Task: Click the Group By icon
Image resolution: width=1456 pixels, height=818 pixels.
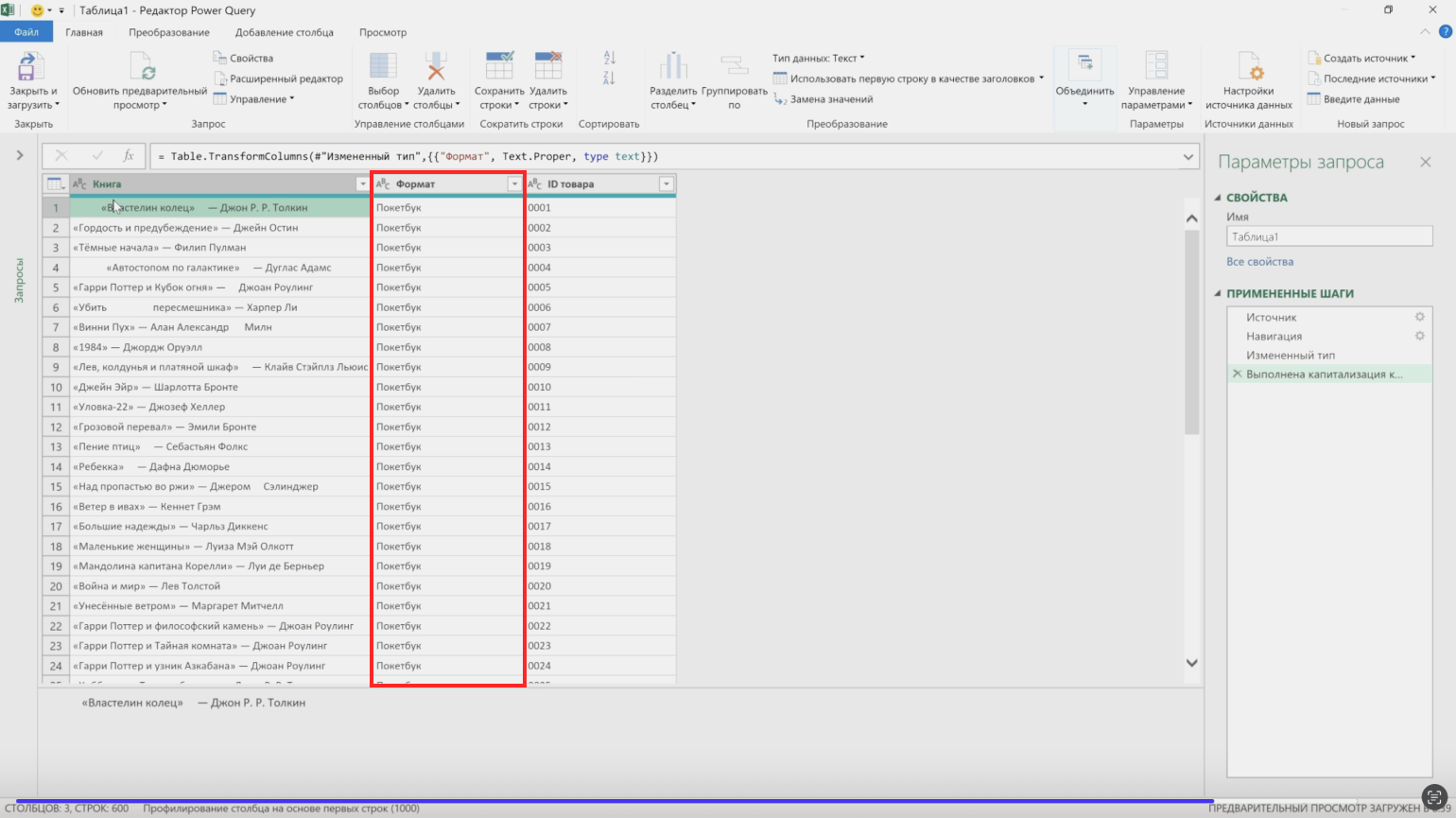Action: tap(734, 66)
